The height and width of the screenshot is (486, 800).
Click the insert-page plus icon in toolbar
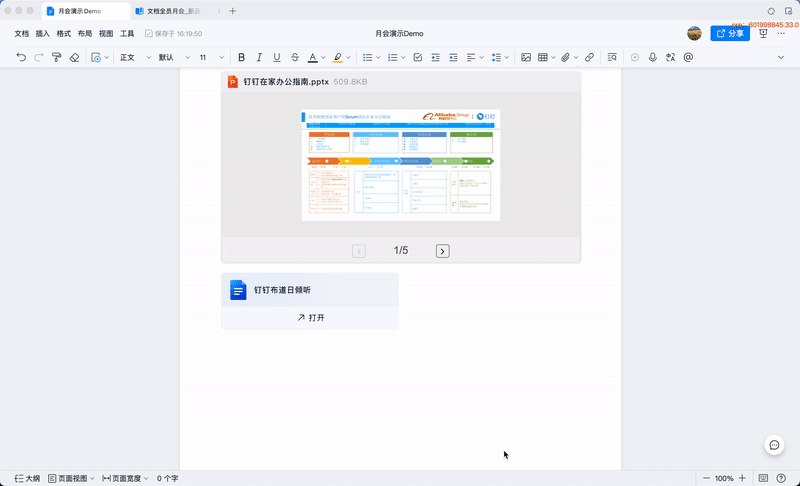pos(96,57)
